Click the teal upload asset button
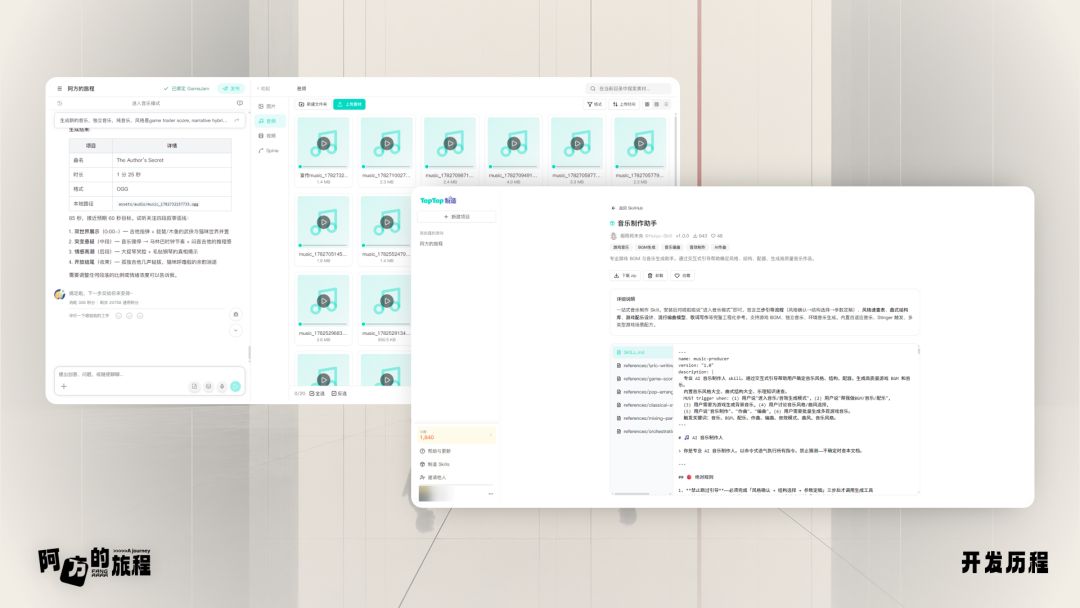This screenshot has height=608, width=1080. tap(349, 105)
